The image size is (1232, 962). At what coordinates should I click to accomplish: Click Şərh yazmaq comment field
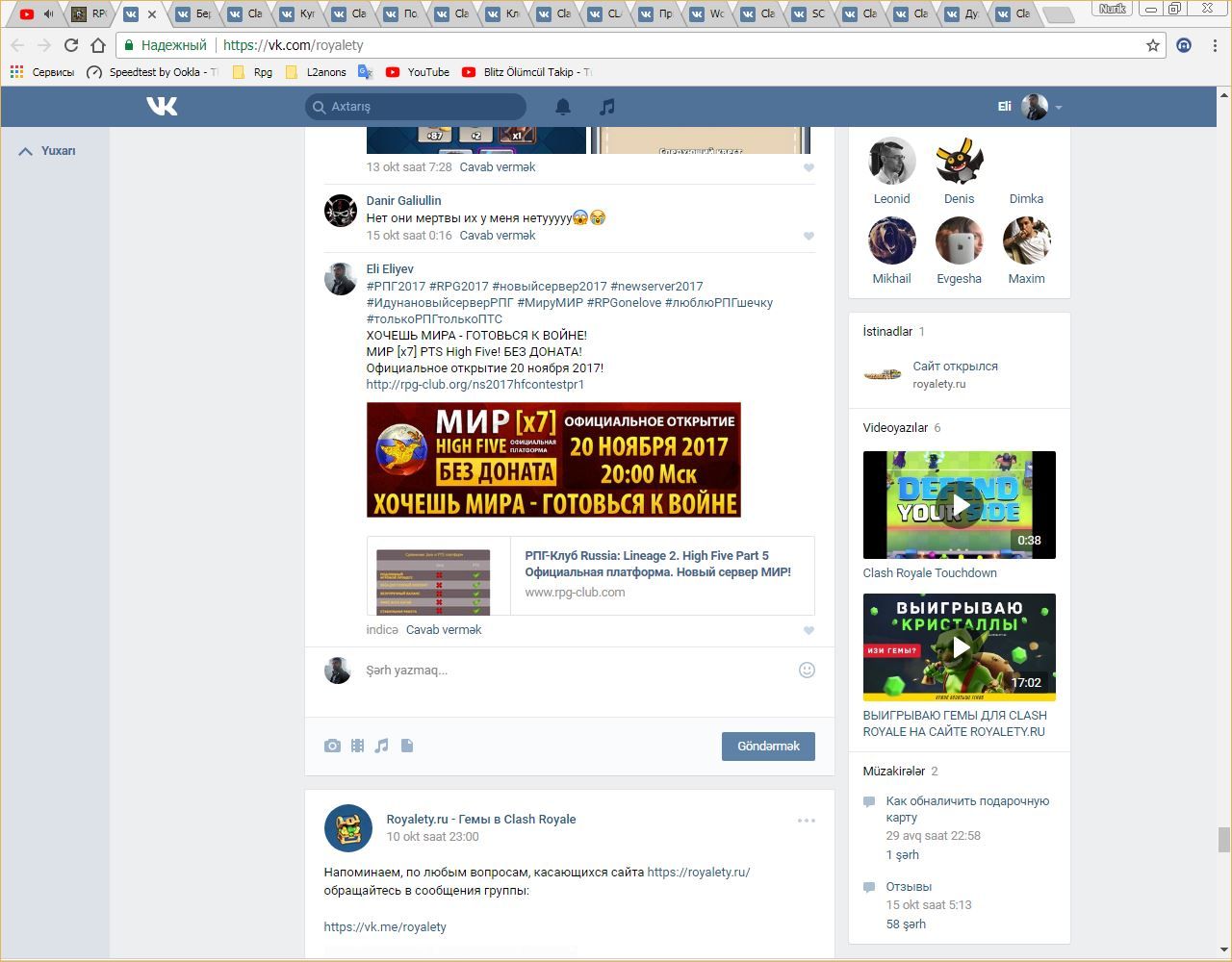[577, 671]
